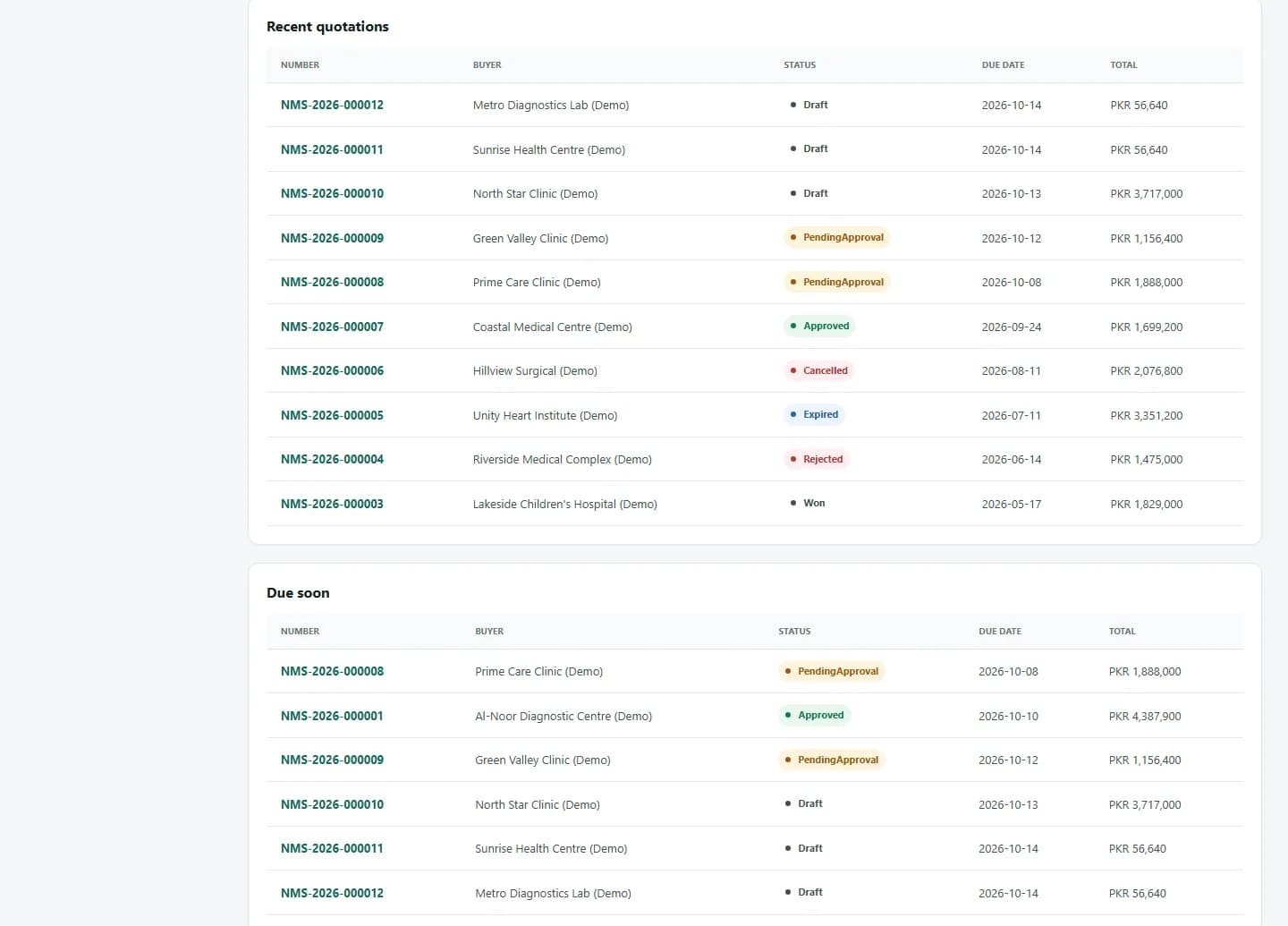Open quotation NMS-2026-000011 in Recent quotations
The height and width of the screenshot is (926, 1288).
pyautogui.click(x=332, y=149)
